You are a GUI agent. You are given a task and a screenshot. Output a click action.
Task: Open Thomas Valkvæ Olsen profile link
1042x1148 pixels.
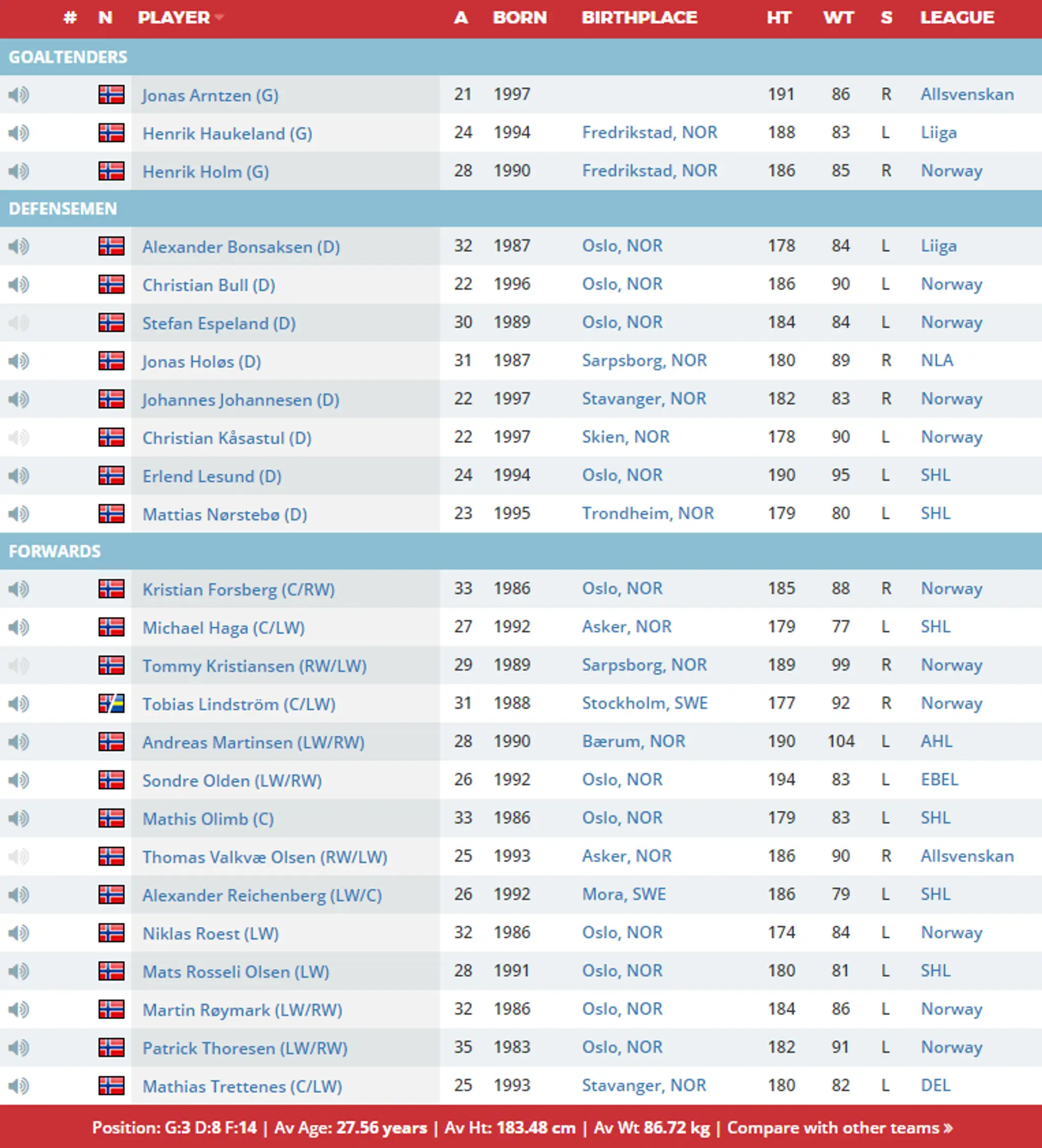(x=265, y=857)
